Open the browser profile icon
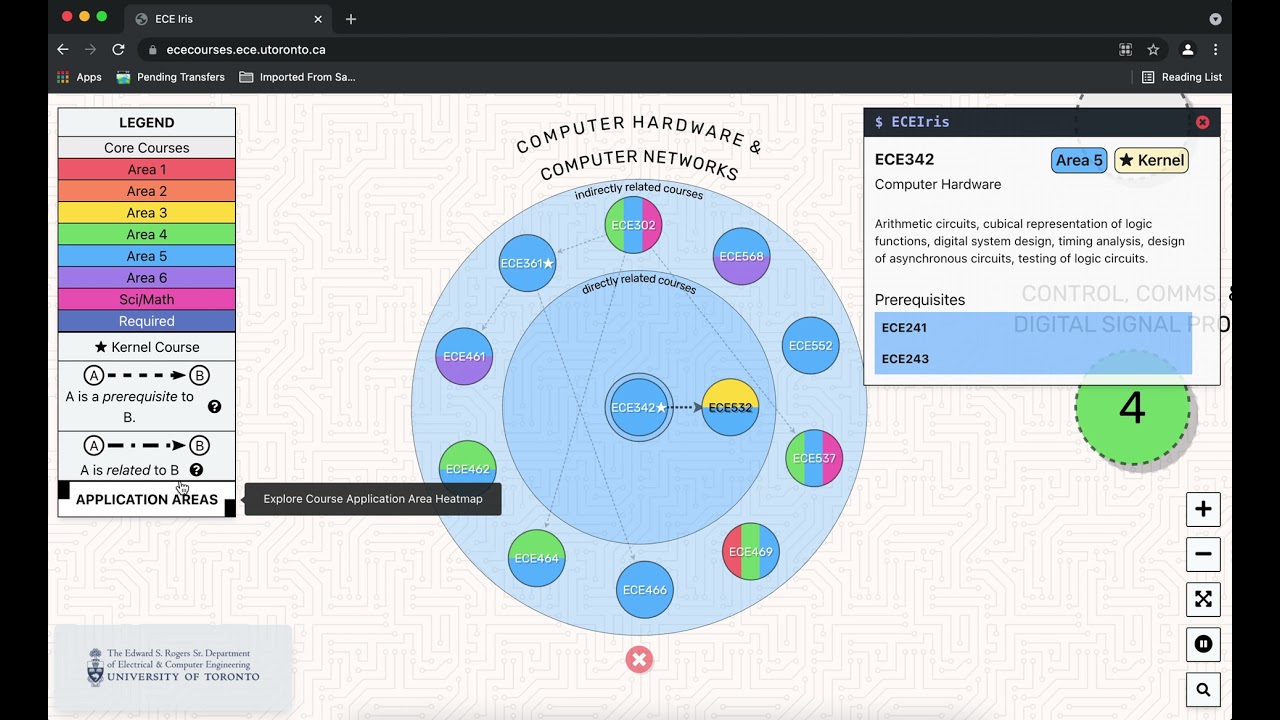 [x=1187, y=49]
